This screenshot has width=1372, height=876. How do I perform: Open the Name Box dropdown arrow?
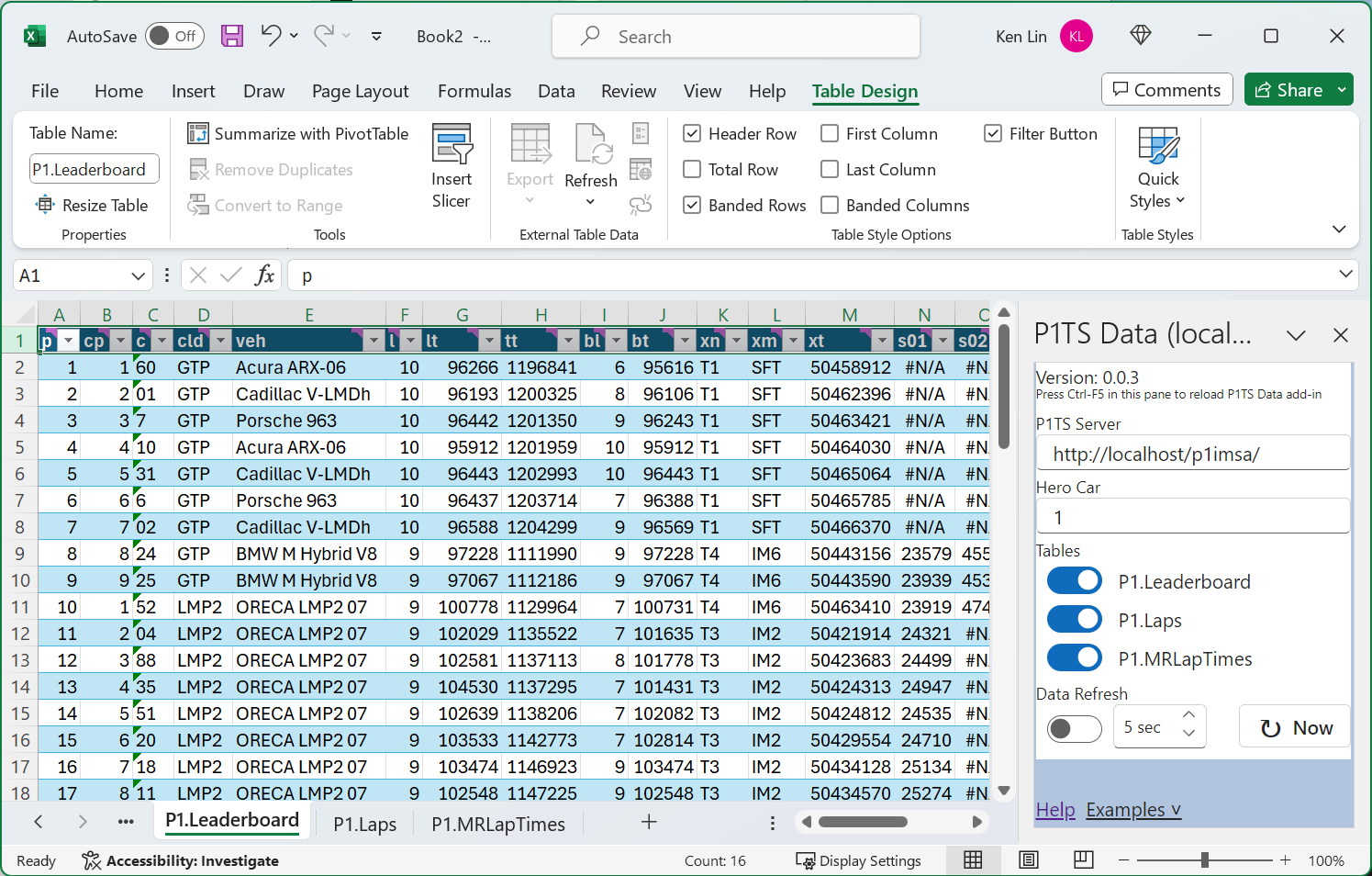pyautogui.click(x=138, y=275)
